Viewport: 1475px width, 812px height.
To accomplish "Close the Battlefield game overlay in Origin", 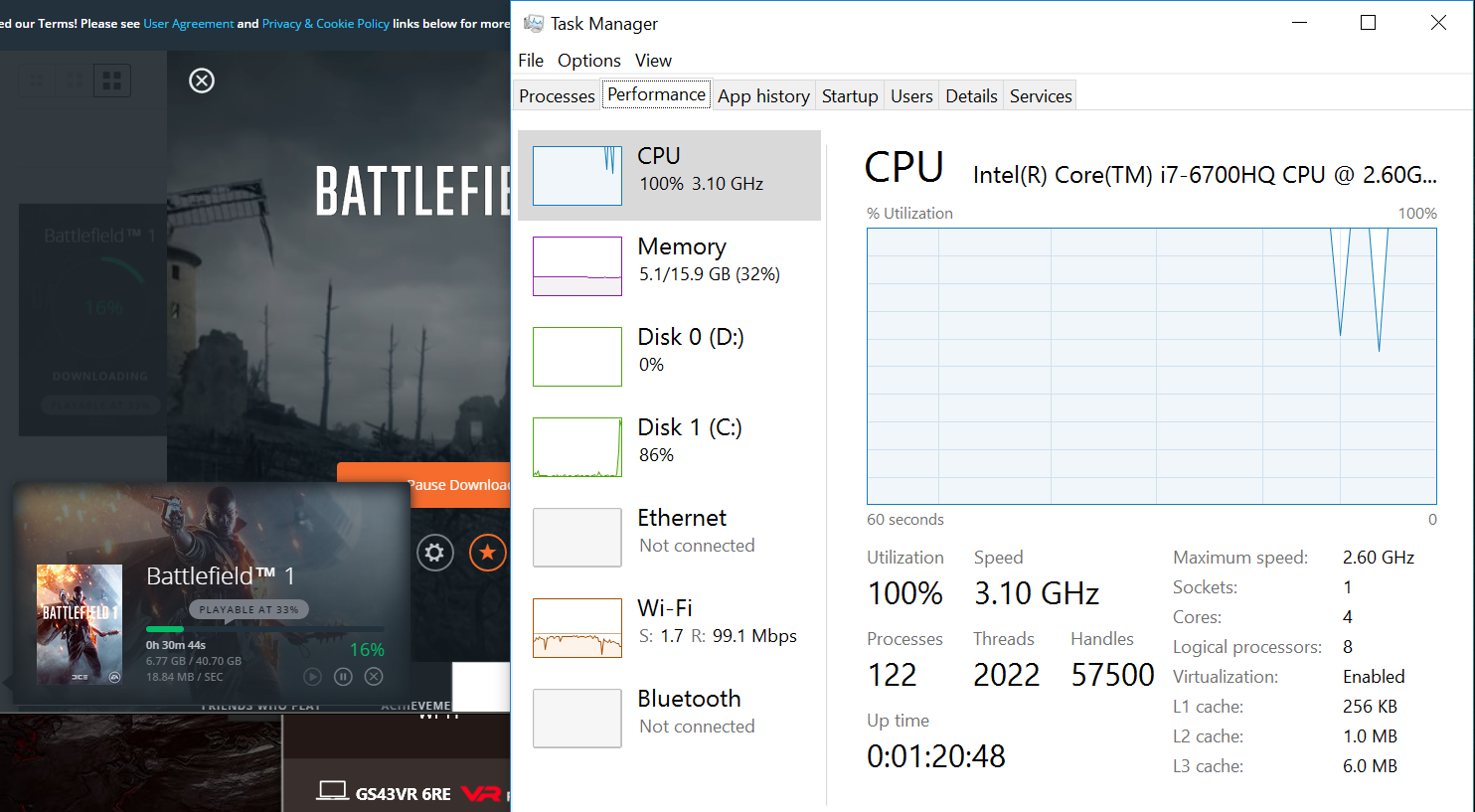I will pos(202,81).
